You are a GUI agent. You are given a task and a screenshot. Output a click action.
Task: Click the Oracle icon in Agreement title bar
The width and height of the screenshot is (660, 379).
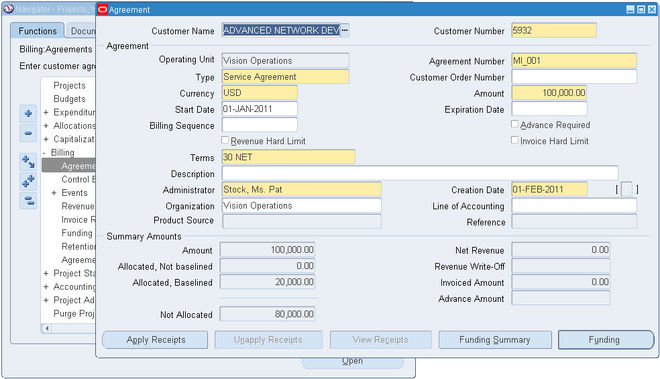point(103,9)
